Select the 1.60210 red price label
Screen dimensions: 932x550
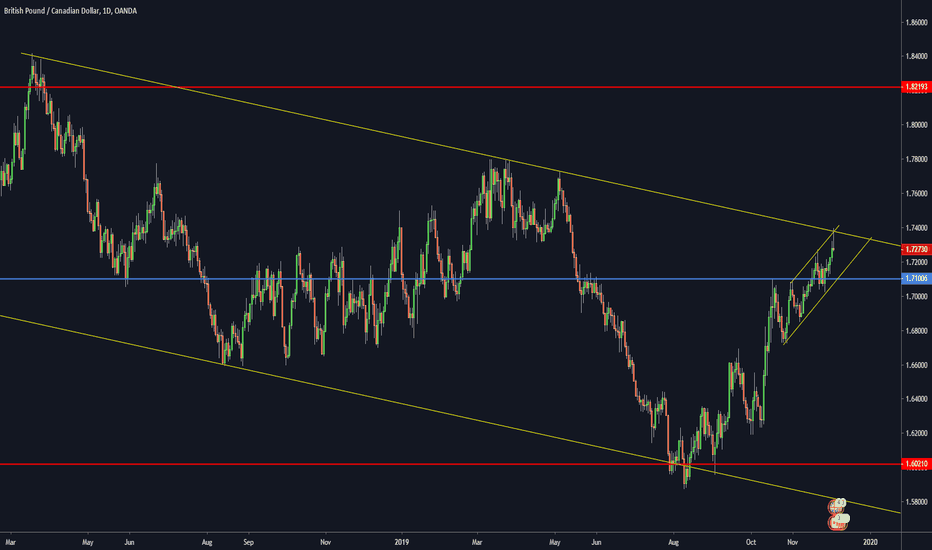914,465
